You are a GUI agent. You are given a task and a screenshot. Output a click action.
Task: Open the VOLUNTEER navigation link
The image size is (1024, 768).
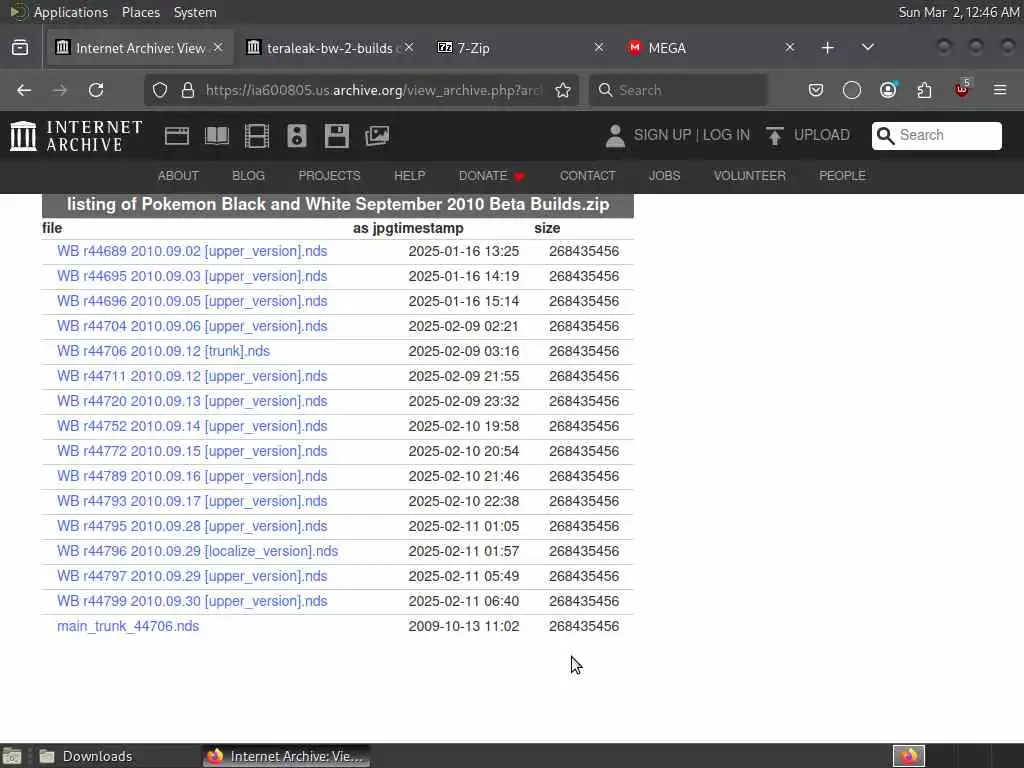pos(750,176)
